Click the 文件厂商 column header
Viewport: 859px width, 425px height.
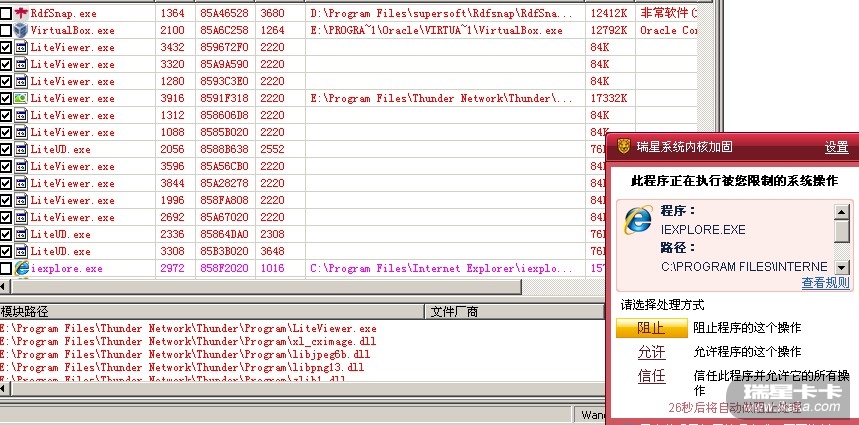515,312
